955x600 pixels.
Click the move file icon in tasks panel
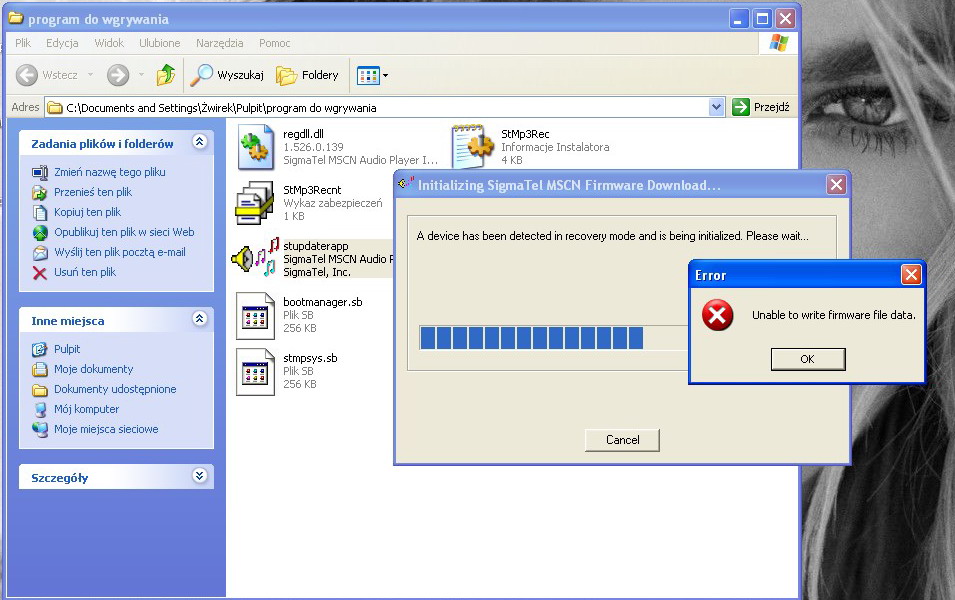pos(40,192)
